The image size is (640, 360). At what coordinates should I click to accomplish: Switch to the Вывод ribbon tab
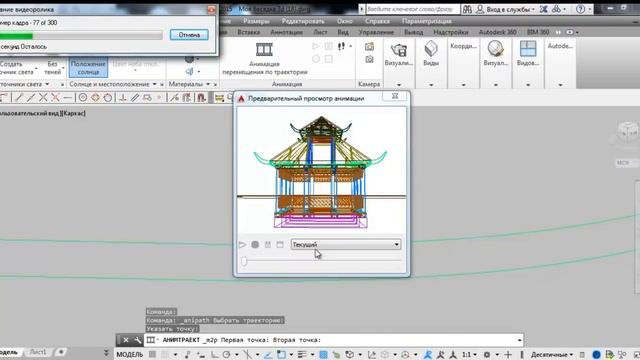[413, 32]
